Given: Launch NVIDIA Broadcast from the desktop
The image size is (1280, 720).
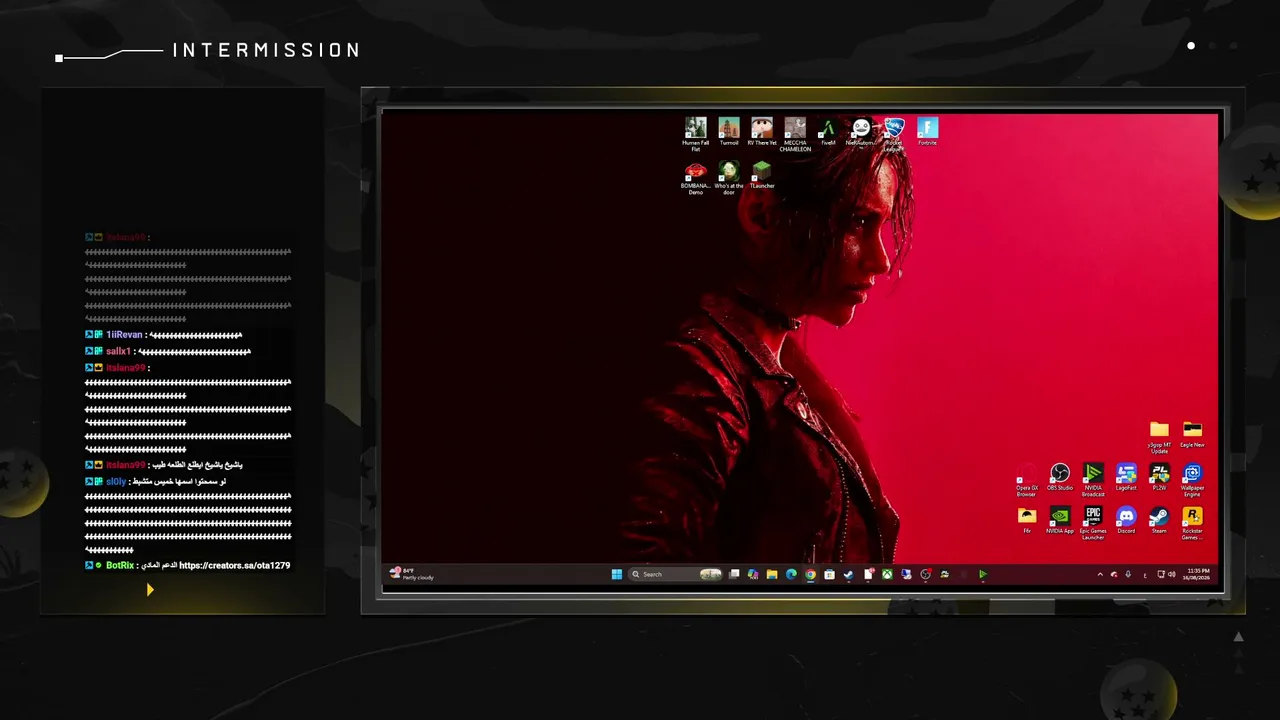Looking at the screenshot, I should (1093, 480).
